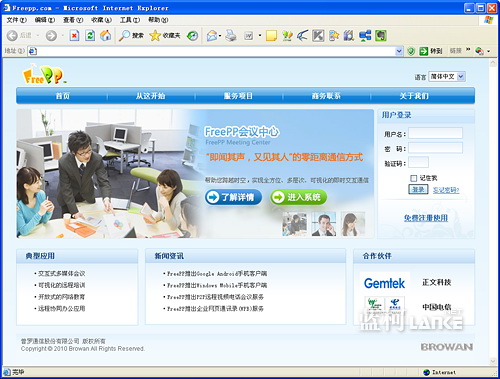
Task: Click the page's vertical scrollbar down arrow
Action: tap(493, 361)
